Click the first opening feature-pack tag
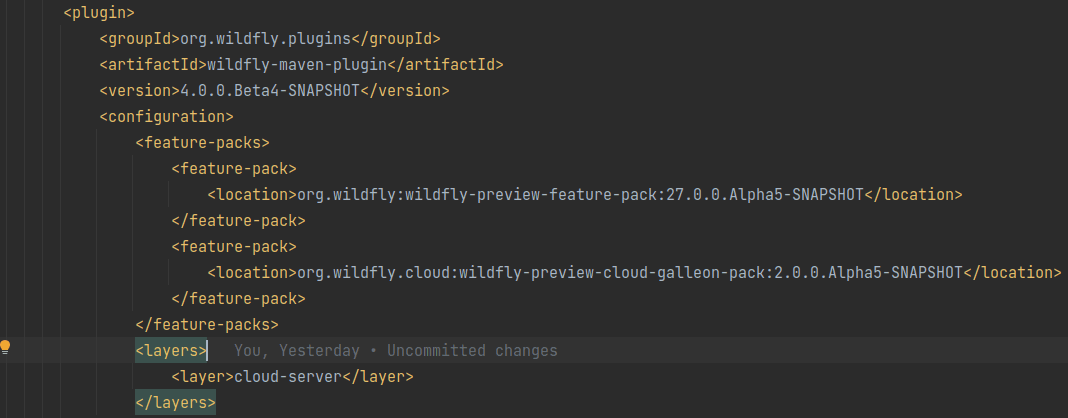The image size is (1068, 418). [234, 169]
